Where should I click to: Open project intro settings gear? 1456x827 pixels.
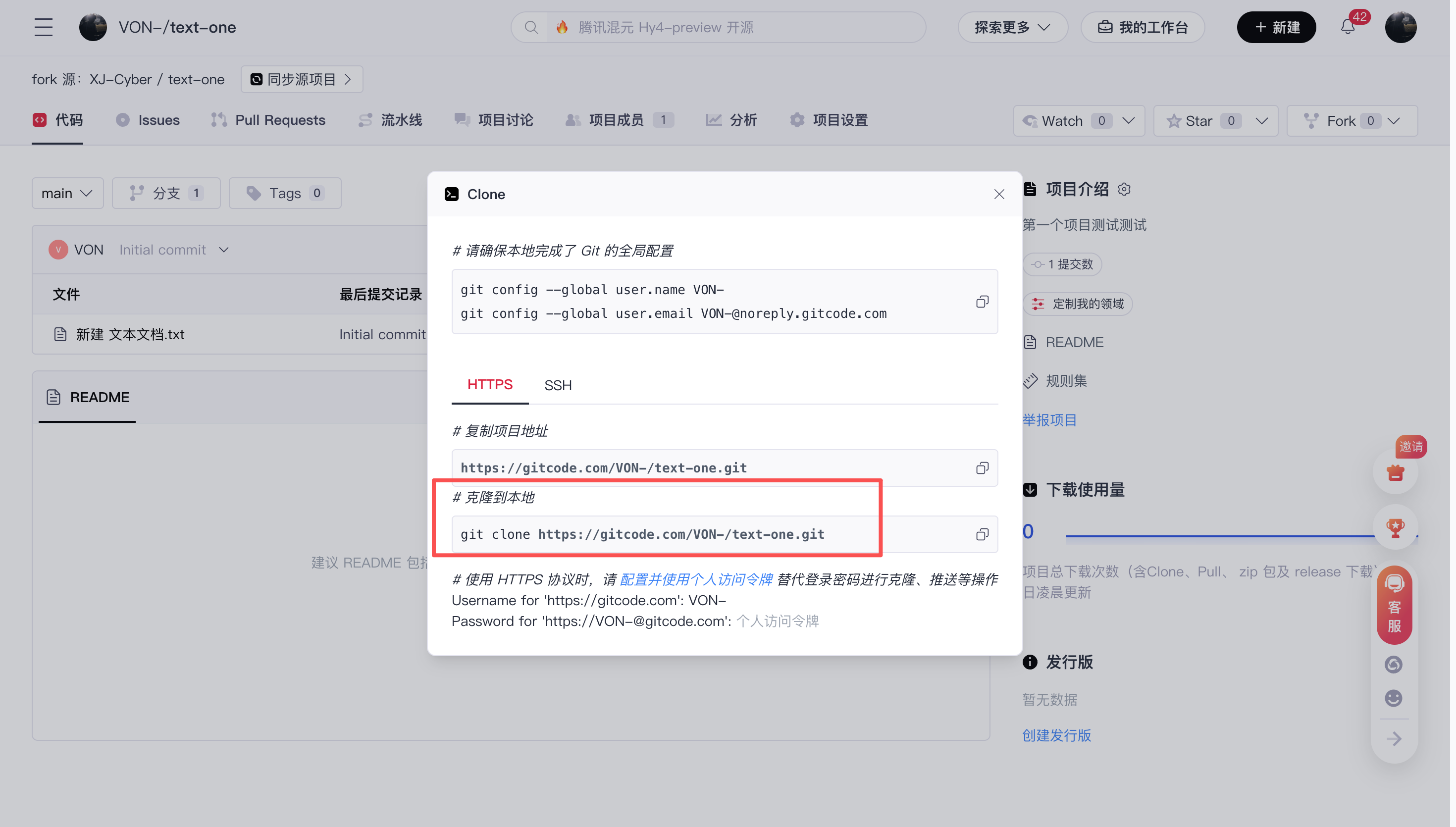tap(1124, 189)
